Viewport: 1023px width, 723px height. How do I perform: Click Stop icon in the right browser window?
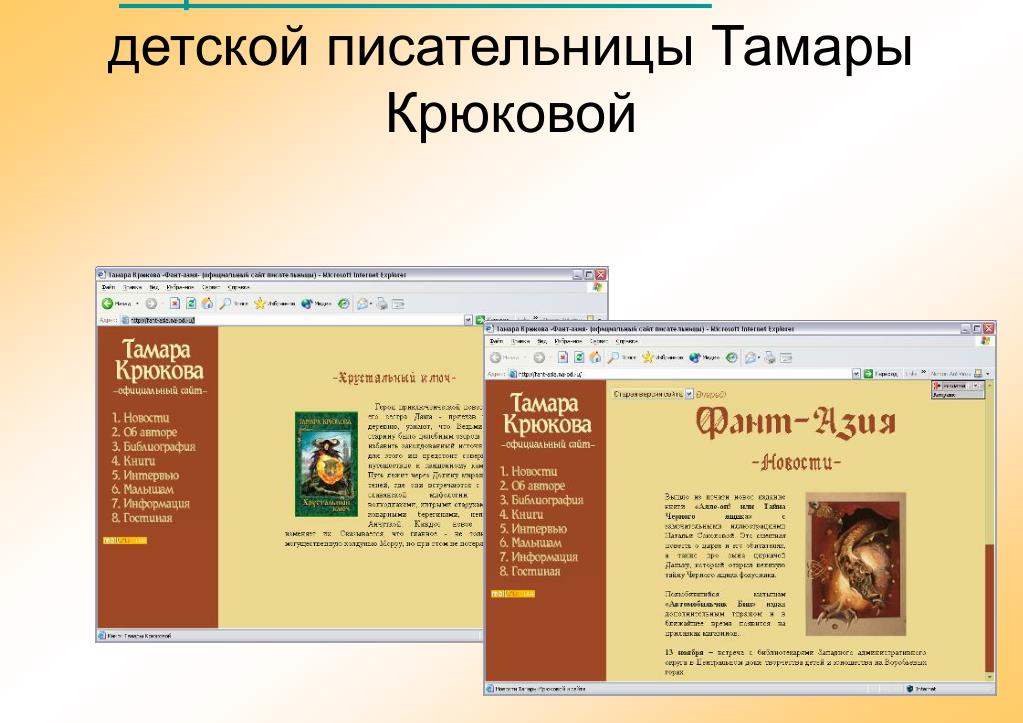[x=562, y=358]
